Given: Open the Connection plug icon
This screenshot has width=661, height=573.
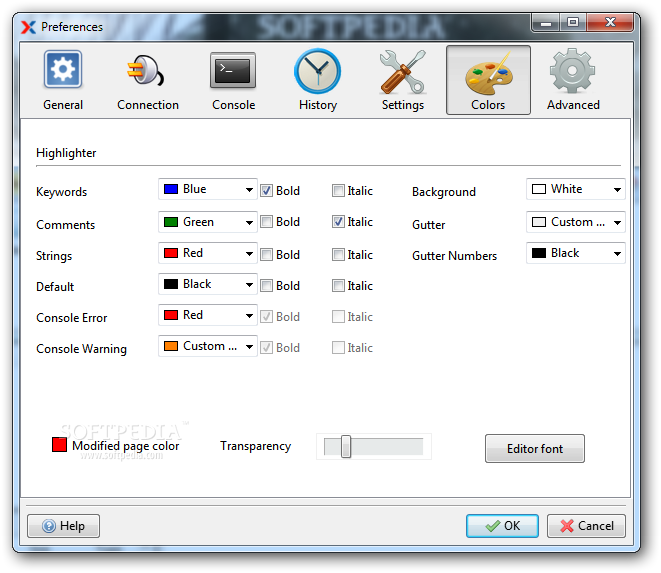Looking at the screenshot, I should point(146,70).
